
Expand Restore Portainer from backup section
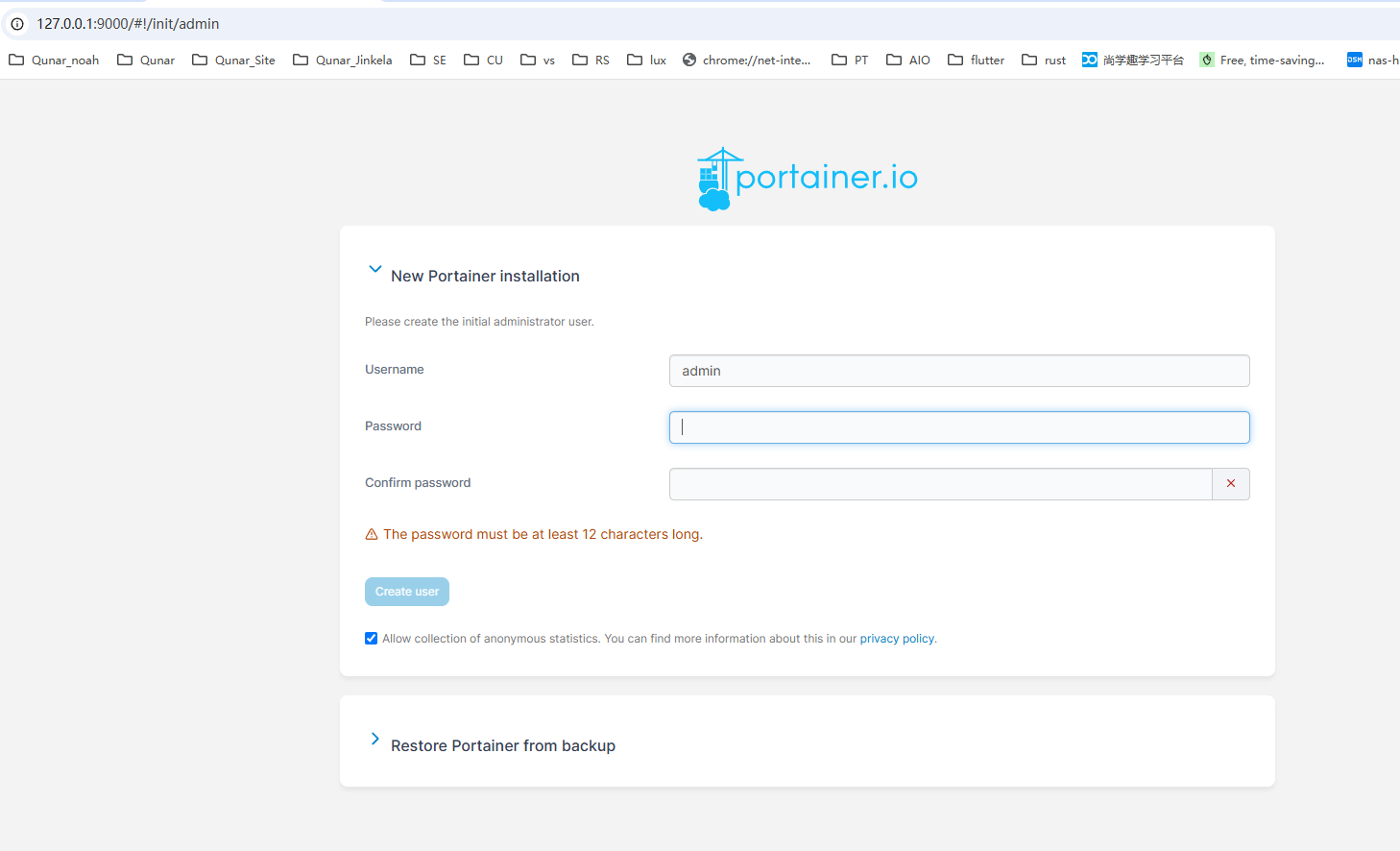(x=375, y=739)
